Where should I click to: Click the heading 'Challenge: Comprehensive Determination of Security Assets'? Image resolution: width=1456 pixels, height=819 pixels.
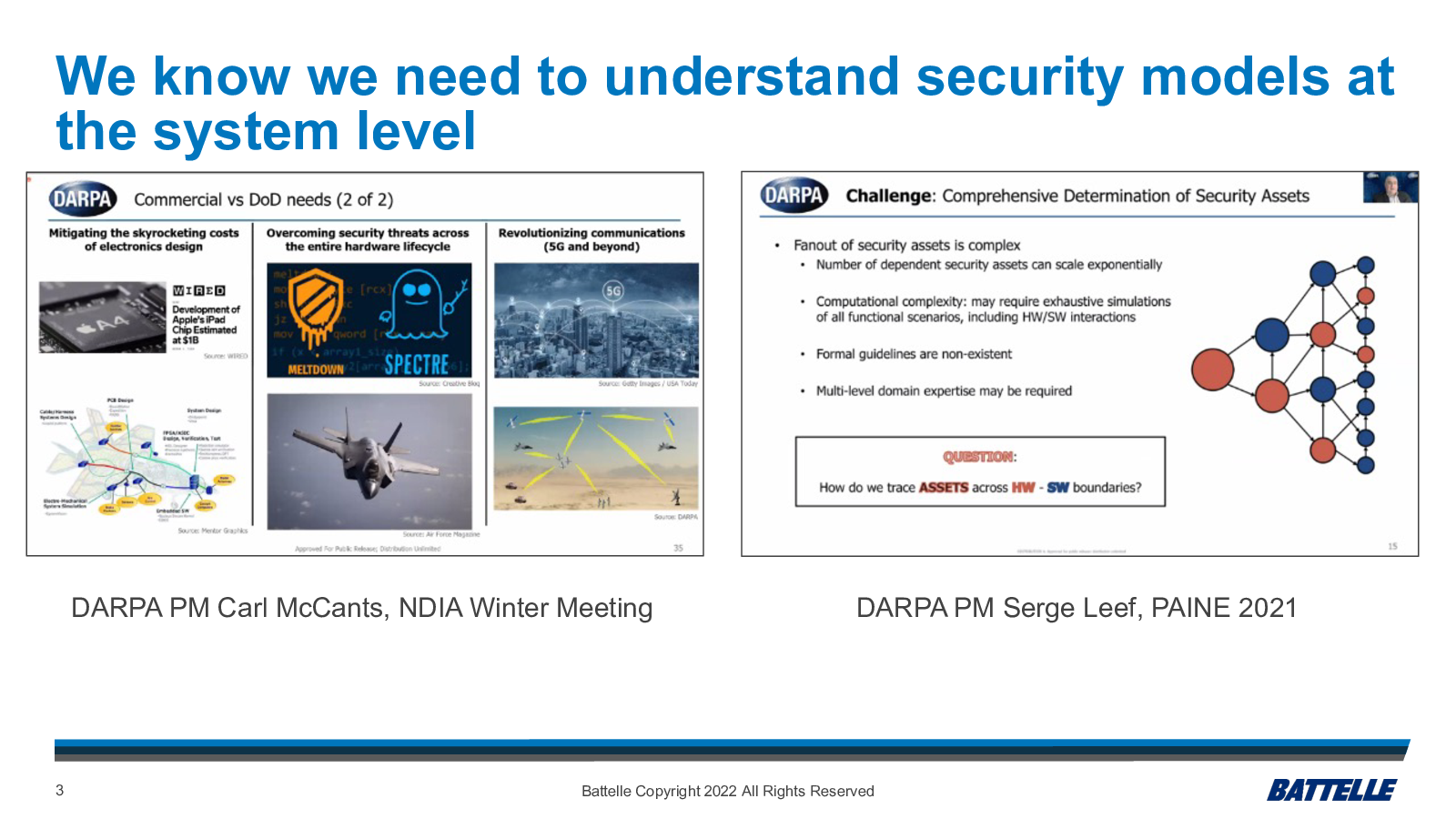[x=1077, y=196]
